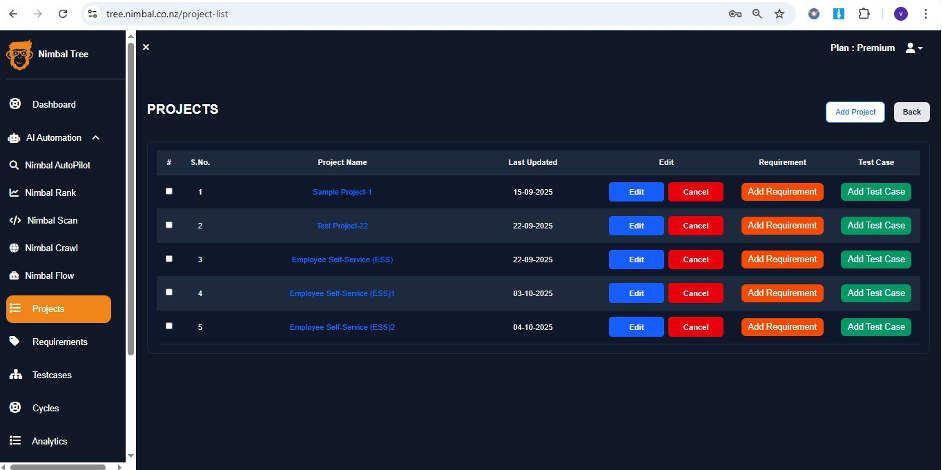
Task: Click the browser back arrow
Action: click(13, 14)
